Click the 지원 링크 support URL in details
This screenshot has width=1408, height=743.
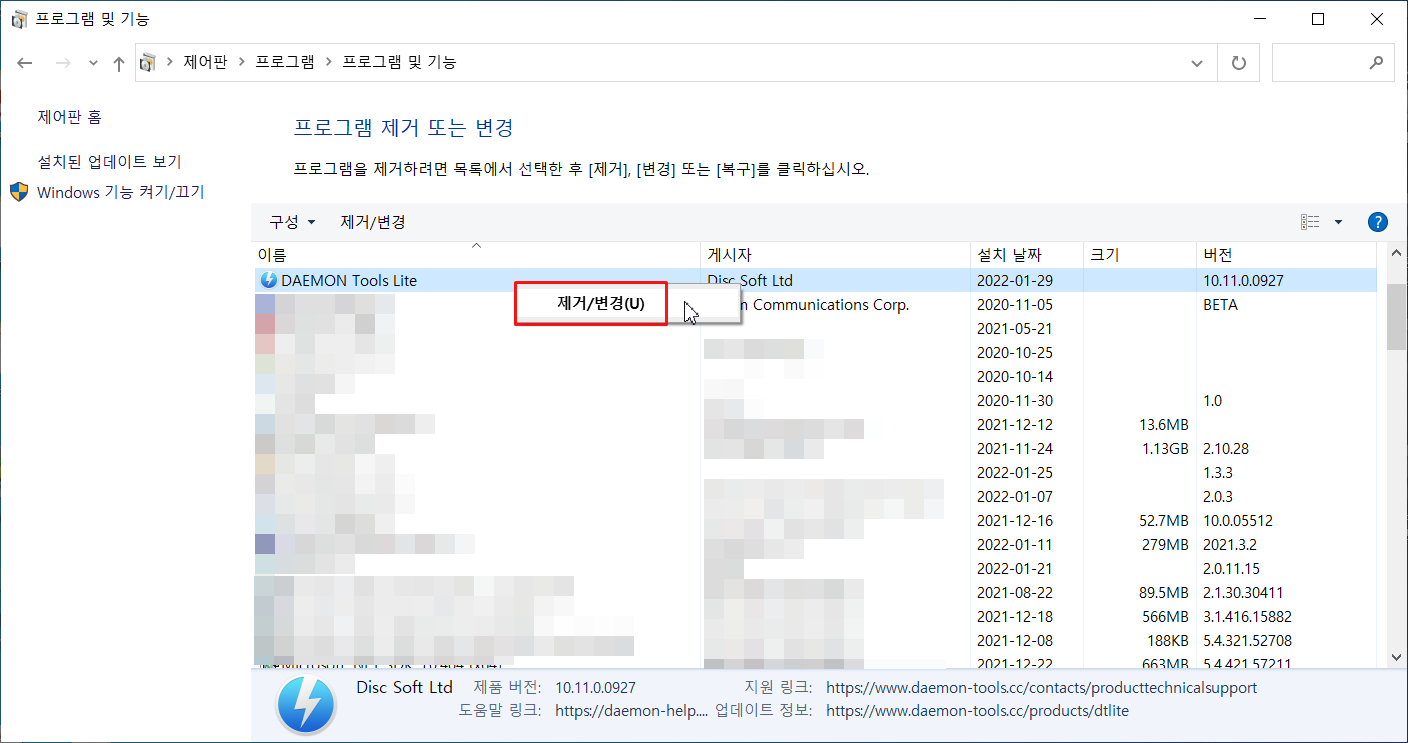click(1041, 688)
